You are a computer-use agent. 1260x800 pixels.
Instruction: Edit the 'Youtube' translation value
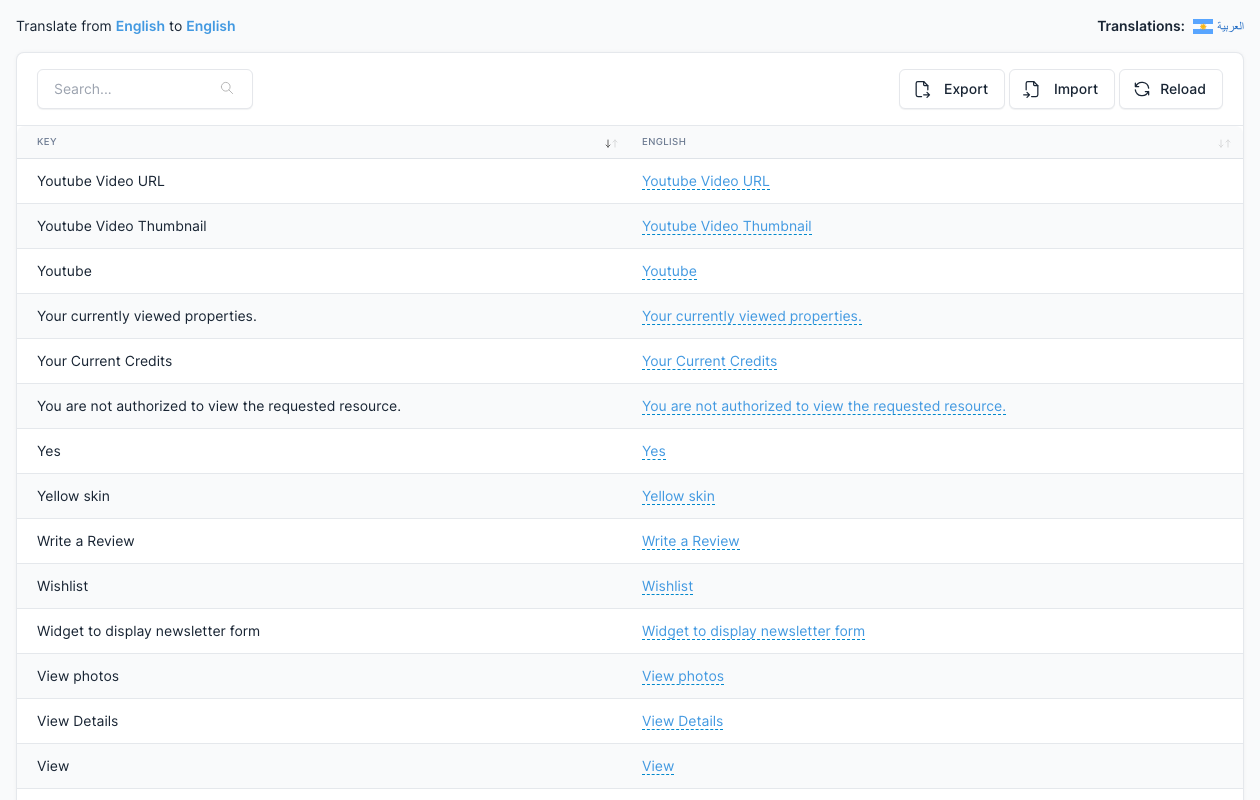pyautogui.click(x=669, y=271)
